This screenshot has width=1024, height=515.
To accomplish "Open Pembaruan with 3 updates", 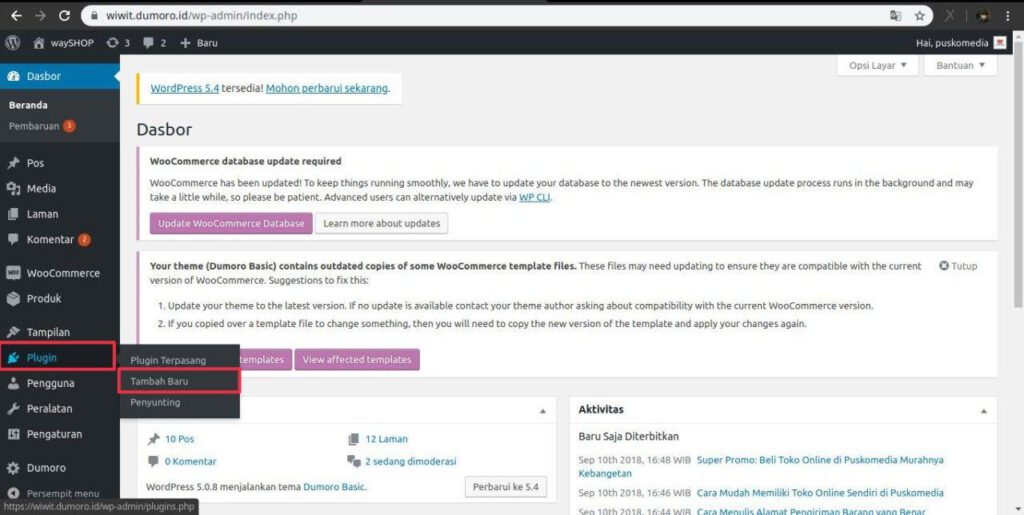I will tap(42, 126).
